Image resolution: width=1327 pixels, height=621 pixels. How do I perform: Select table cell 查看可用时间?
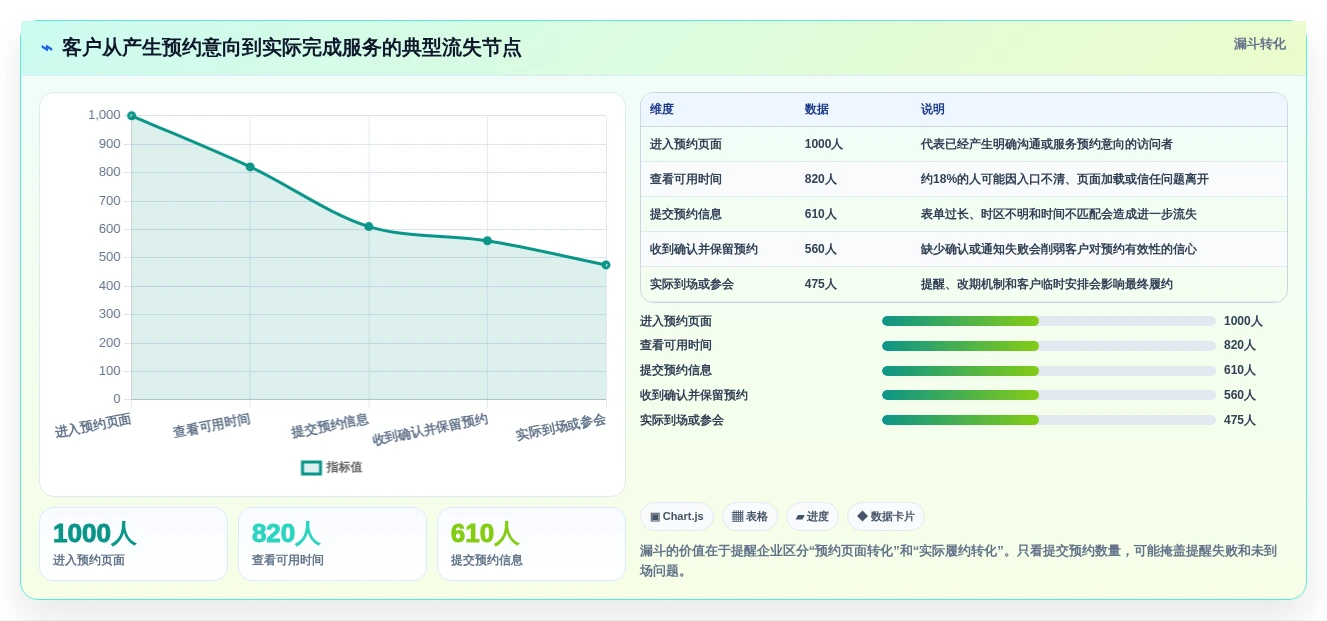[x=686, y=180]
